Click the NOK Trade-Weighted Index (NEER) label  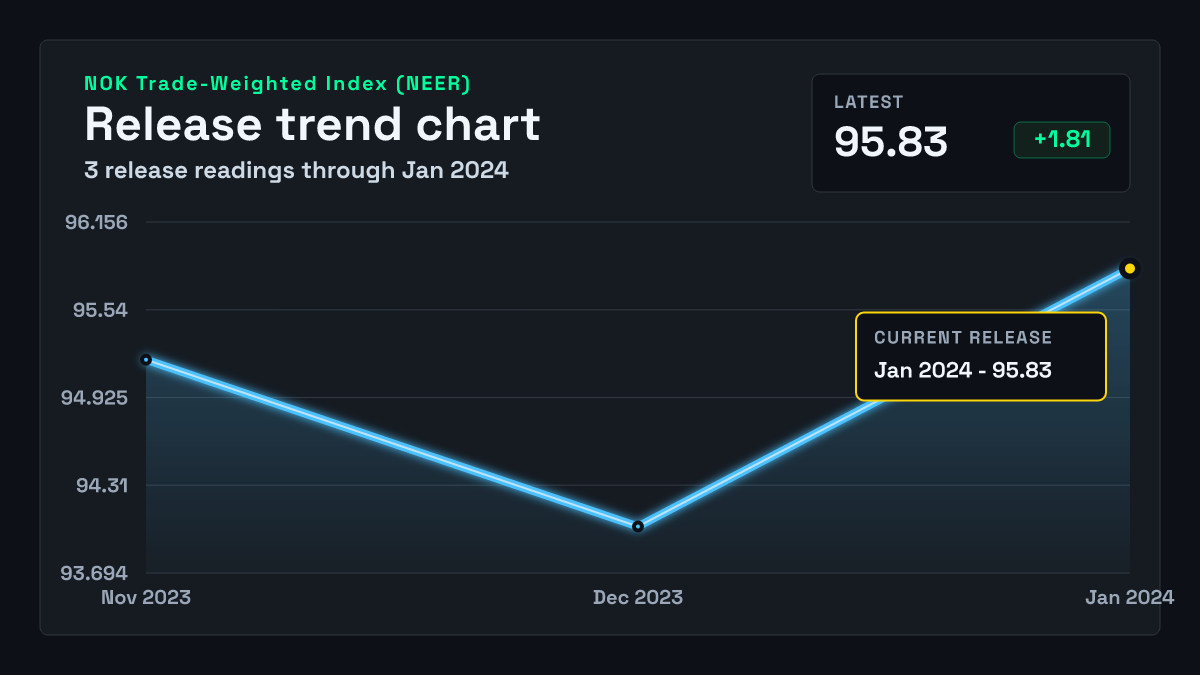tap(277, 84)
